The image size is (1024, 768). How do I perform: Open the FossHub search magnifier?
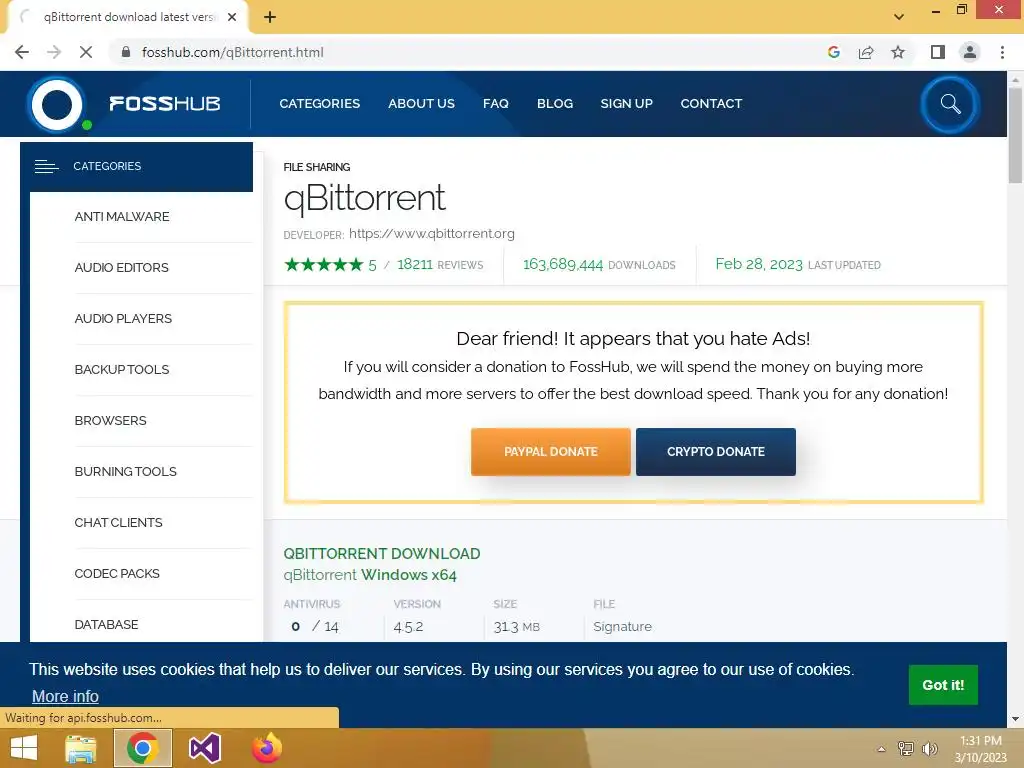point(950,104)
